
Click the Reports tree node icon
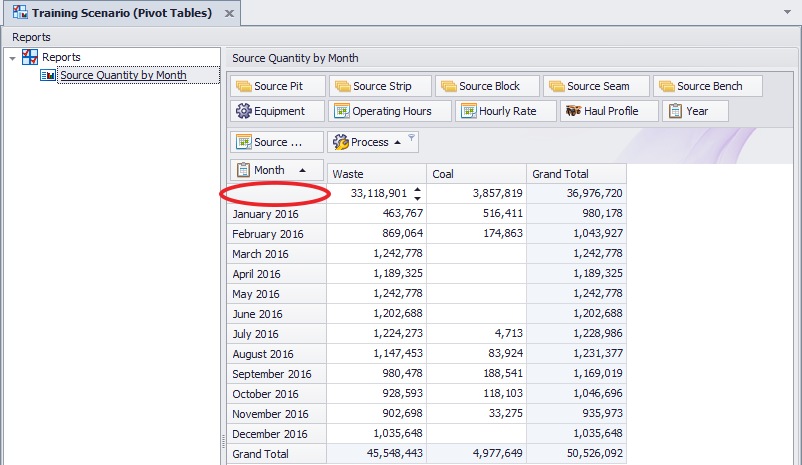[30, 58]
